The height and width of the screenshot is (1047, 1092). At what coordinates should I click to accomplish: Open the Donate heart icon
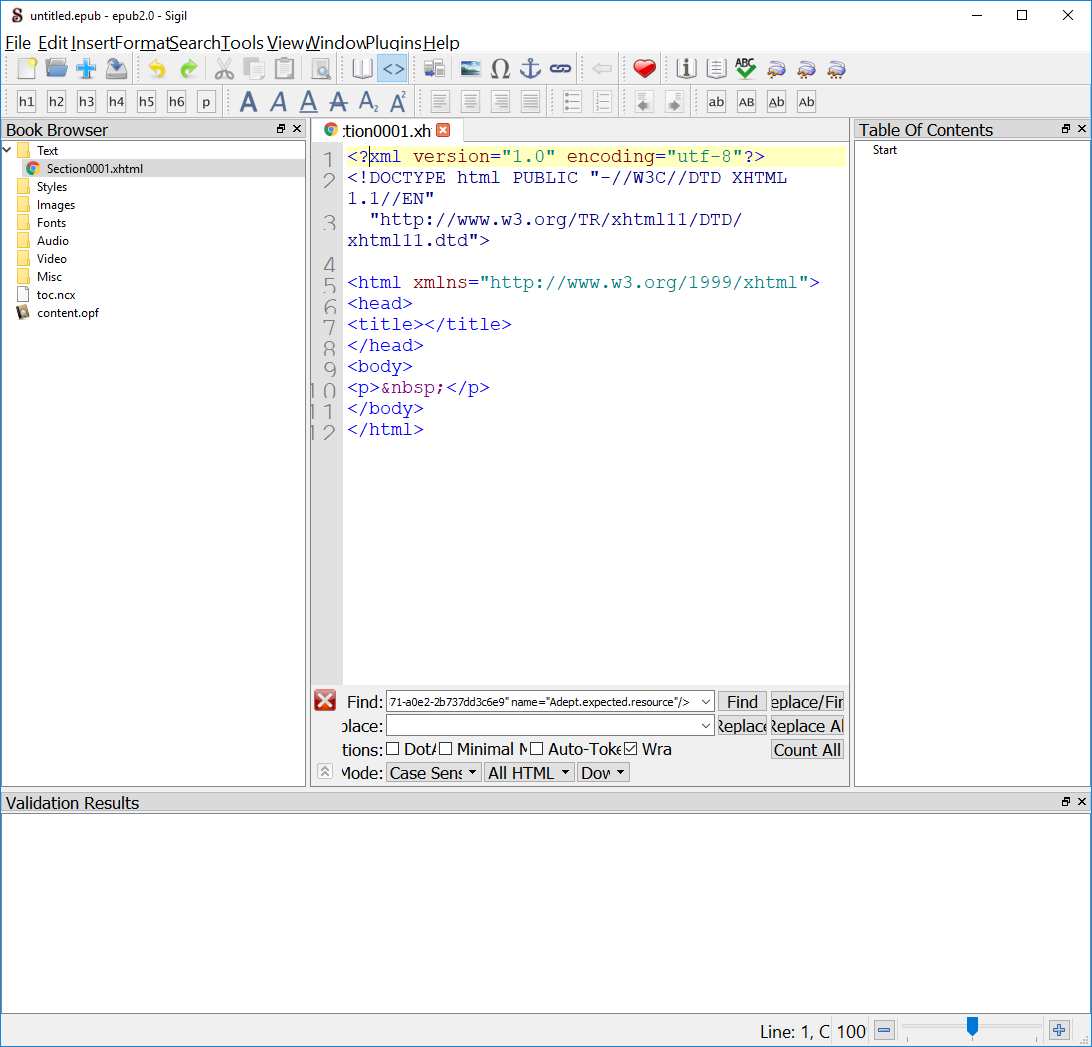[643, 68]
